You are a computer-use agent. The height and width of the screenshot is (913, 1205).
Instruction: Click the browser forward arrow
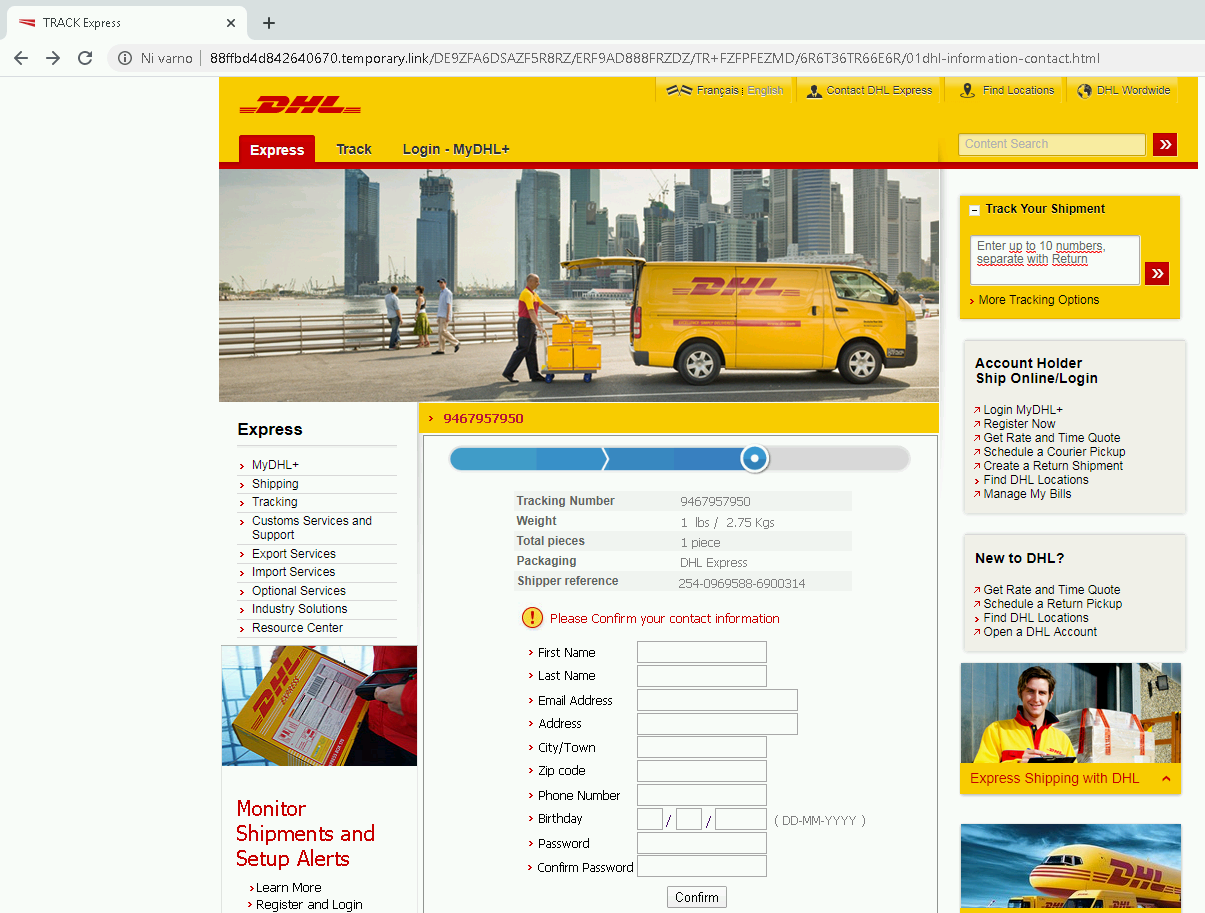pos(53,58)
